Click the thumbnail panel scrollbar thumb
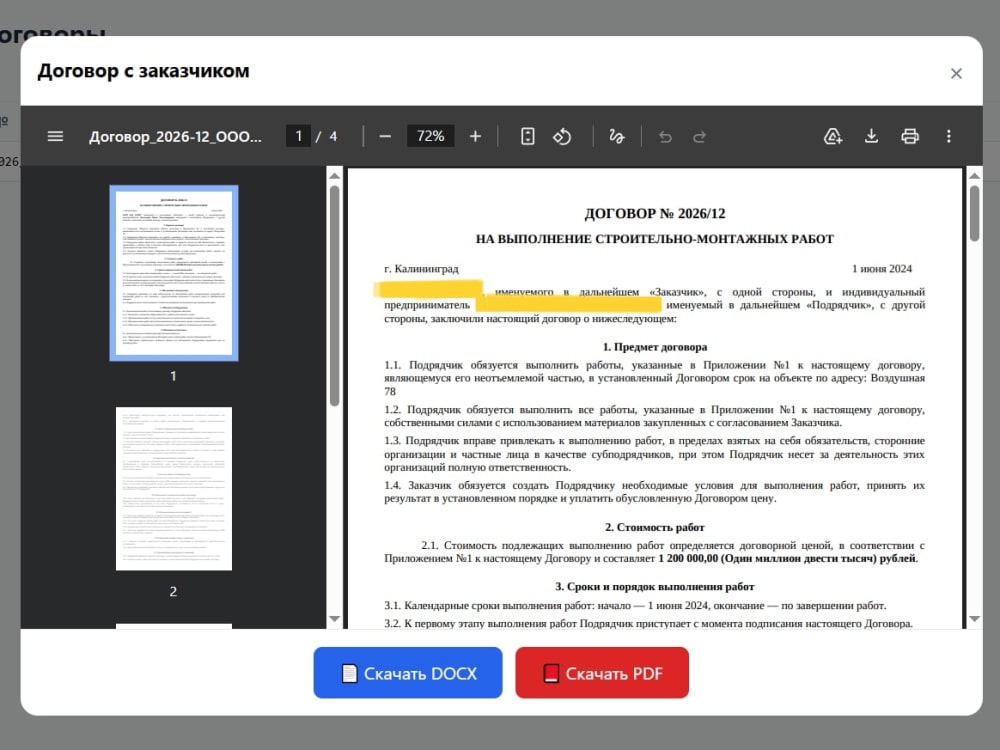The image size is (1000, 750). [x=334, y=296]
